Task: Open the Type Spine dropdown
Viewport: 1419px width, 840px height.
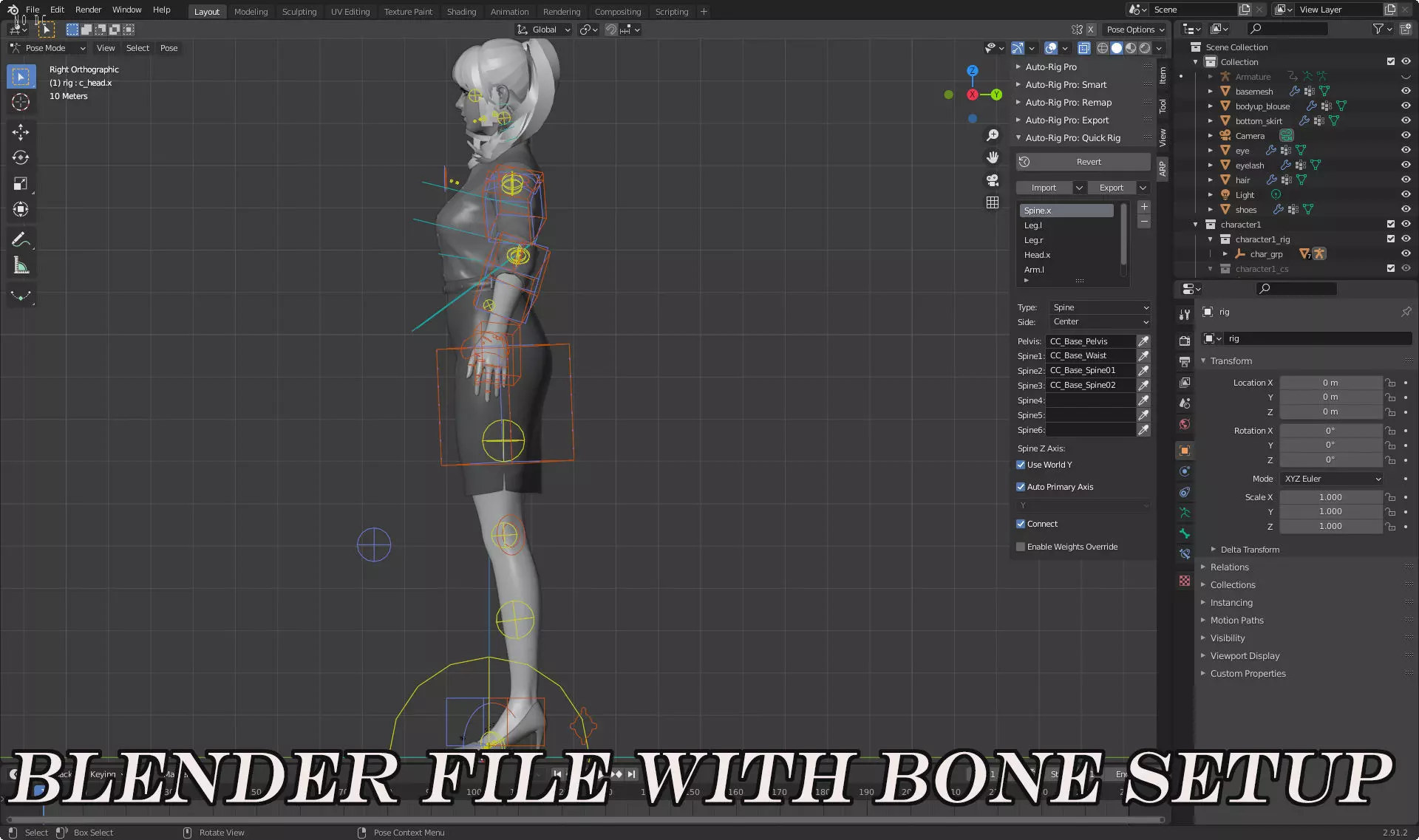Action: coord(1100,307)
